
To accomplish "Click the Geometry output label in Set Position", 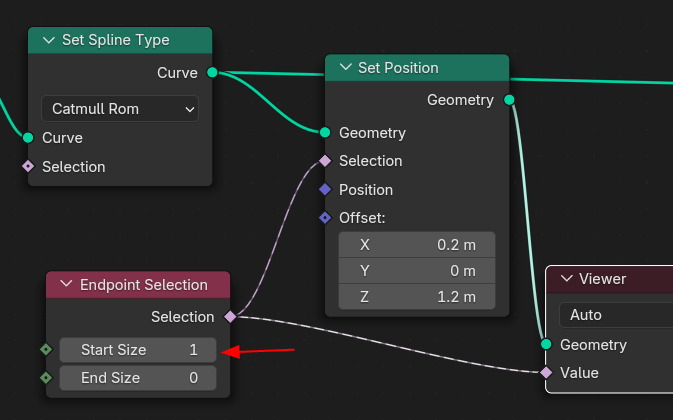I will click(460, 100).
